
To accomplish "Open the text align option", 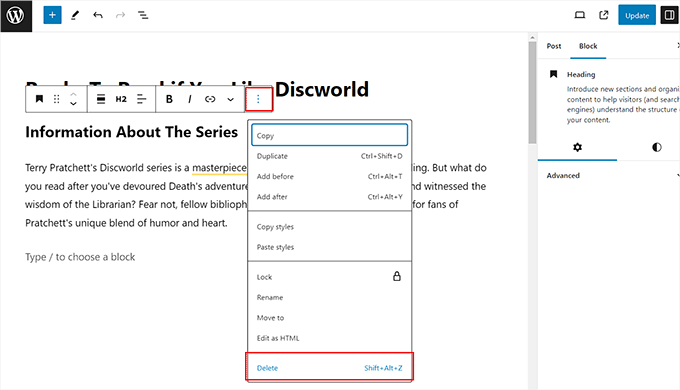I will click(141, 99).
